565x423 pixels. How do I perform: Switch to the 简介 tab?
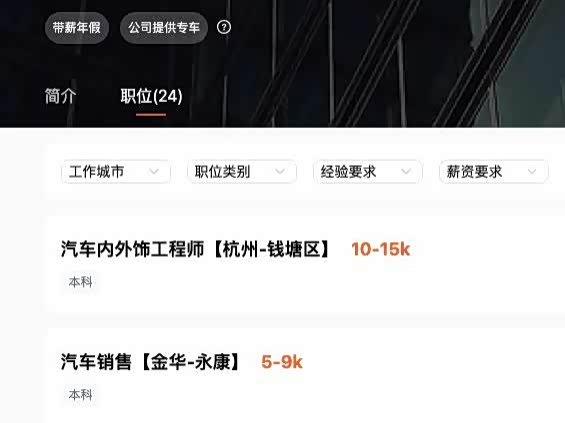[x=61, y=96]
